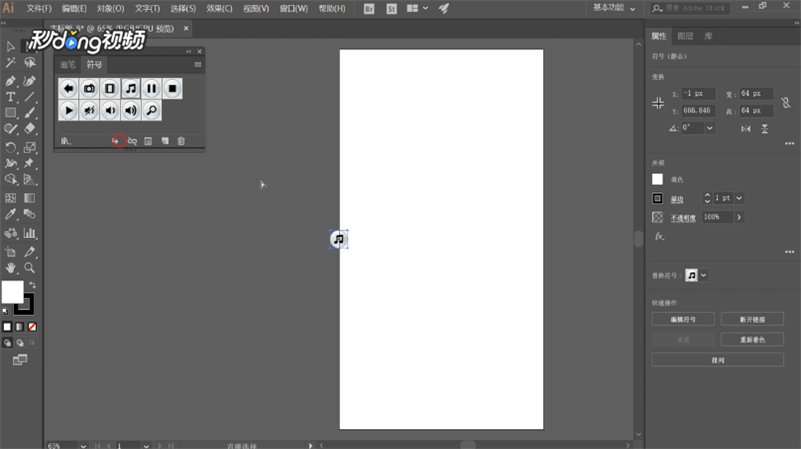Viewport: 801px width, 449px height.
Task: Set fill to None
Action: 32,327
